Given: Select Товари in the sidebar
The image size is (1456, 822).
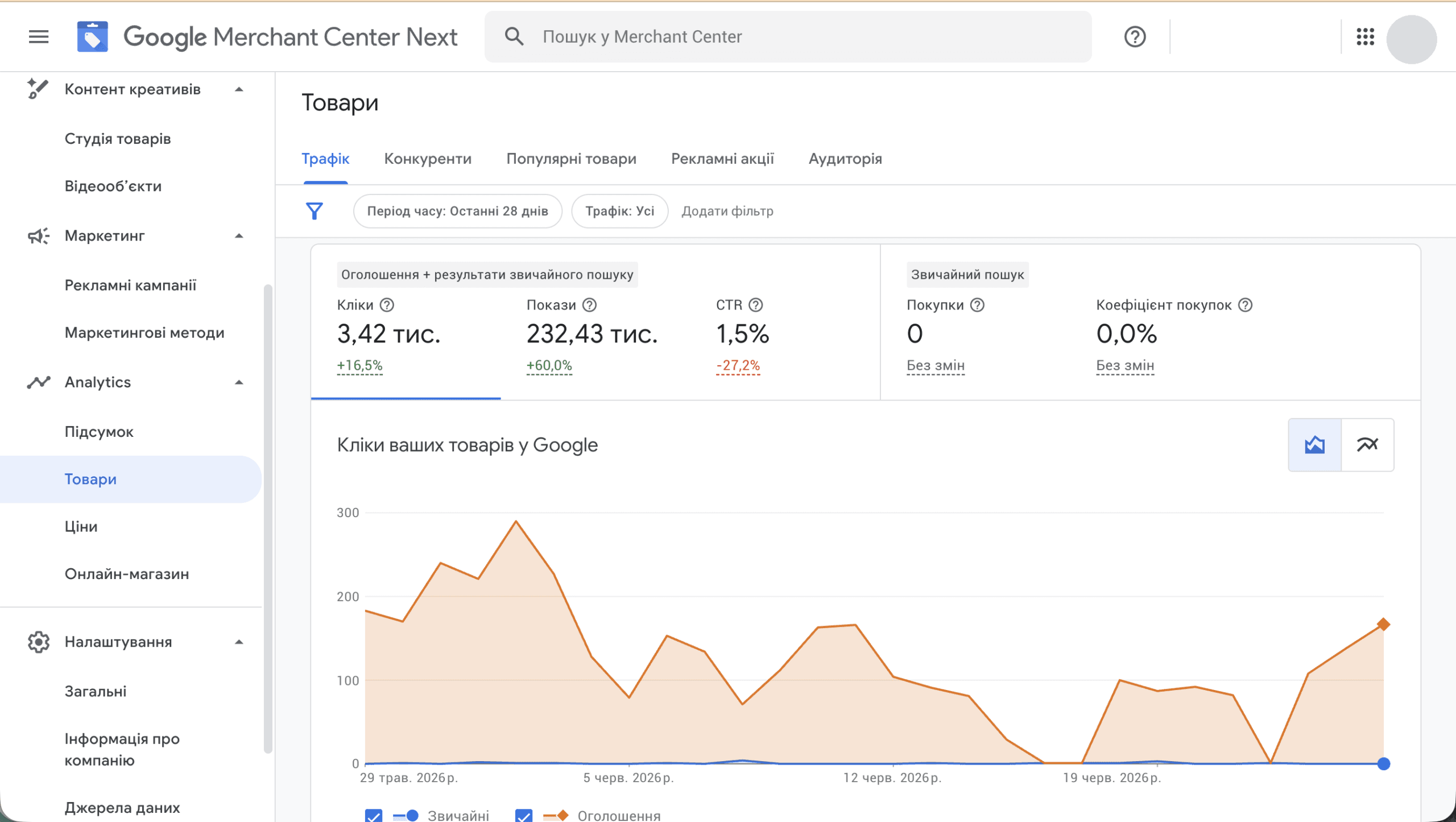Looking at the screenshot, I should click(131, 479).
